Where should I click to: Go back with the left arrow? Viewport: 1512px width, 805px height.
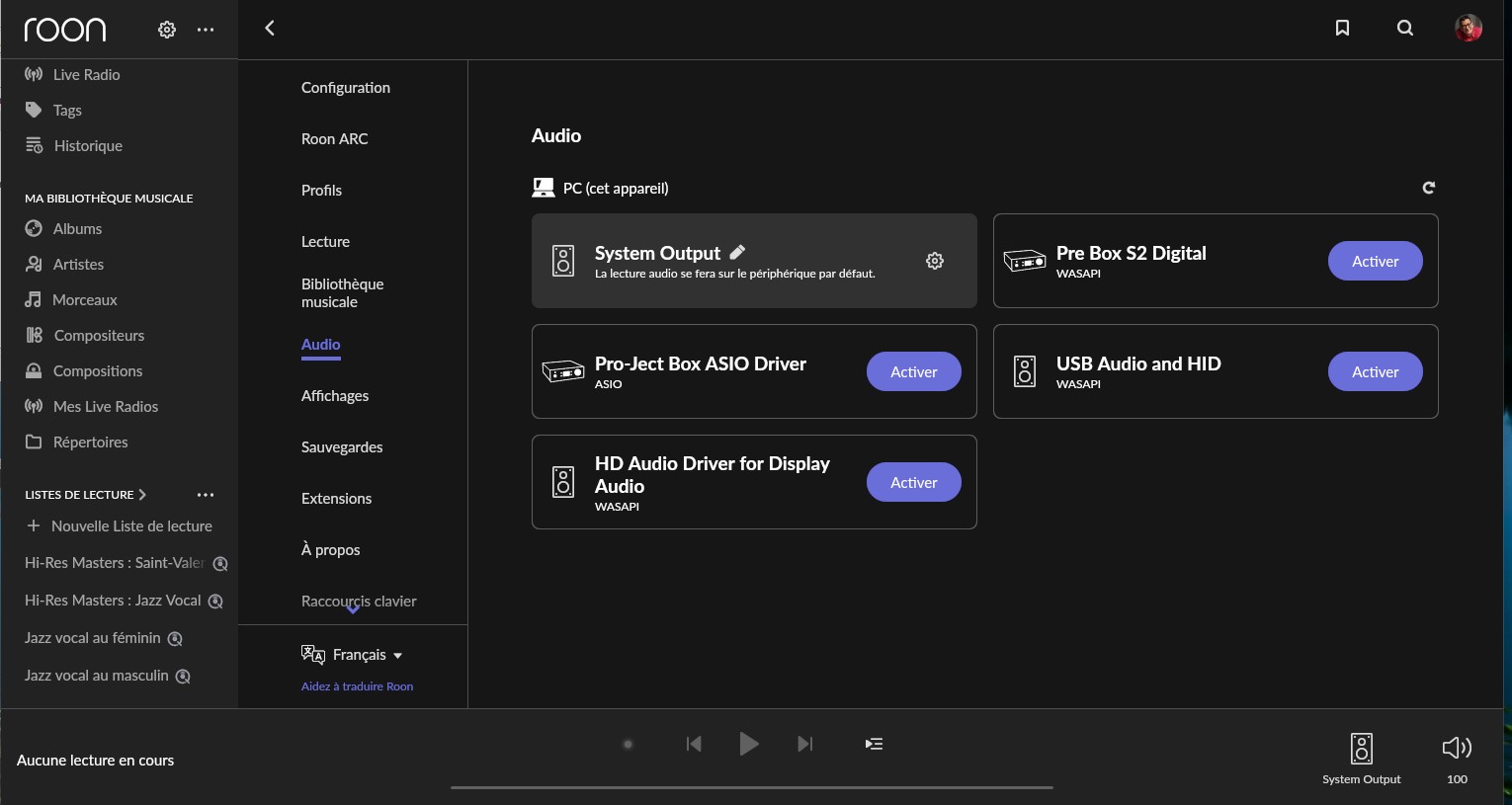270,28
